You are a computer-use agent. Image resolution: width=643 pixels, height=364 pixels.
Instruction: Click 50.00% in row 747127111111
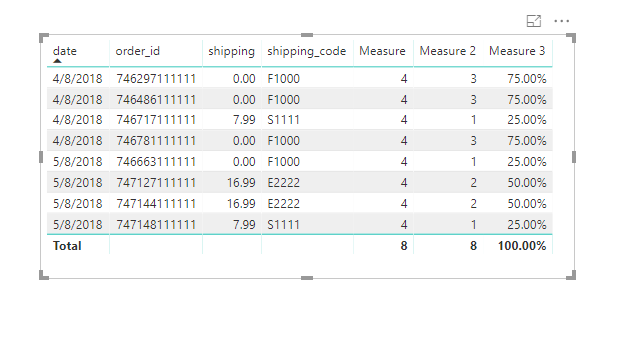[527, 182]
